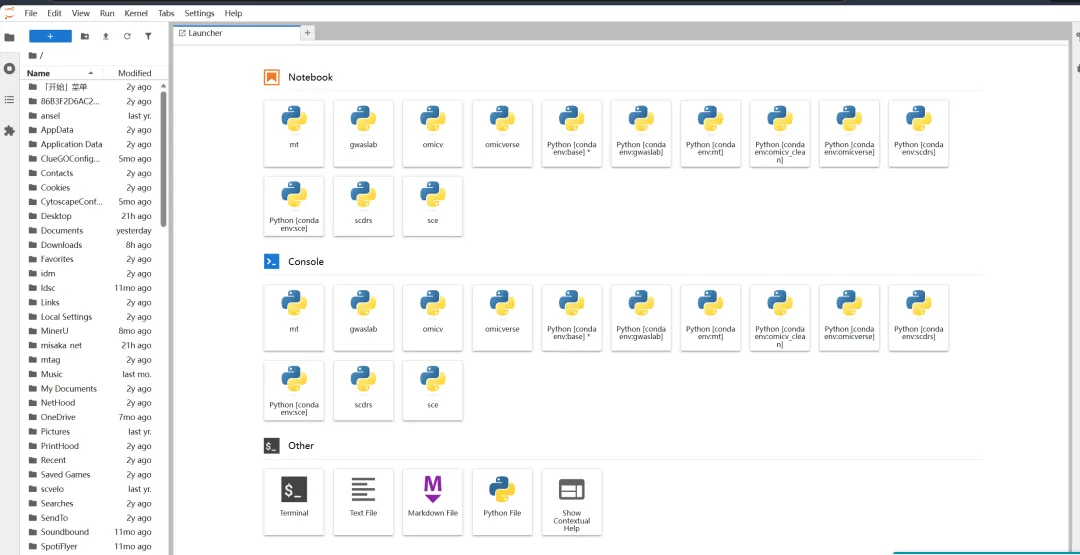This screenshot has height=555, width=1080.
Task: Select the misaka net folder
Action: [90, 346]
